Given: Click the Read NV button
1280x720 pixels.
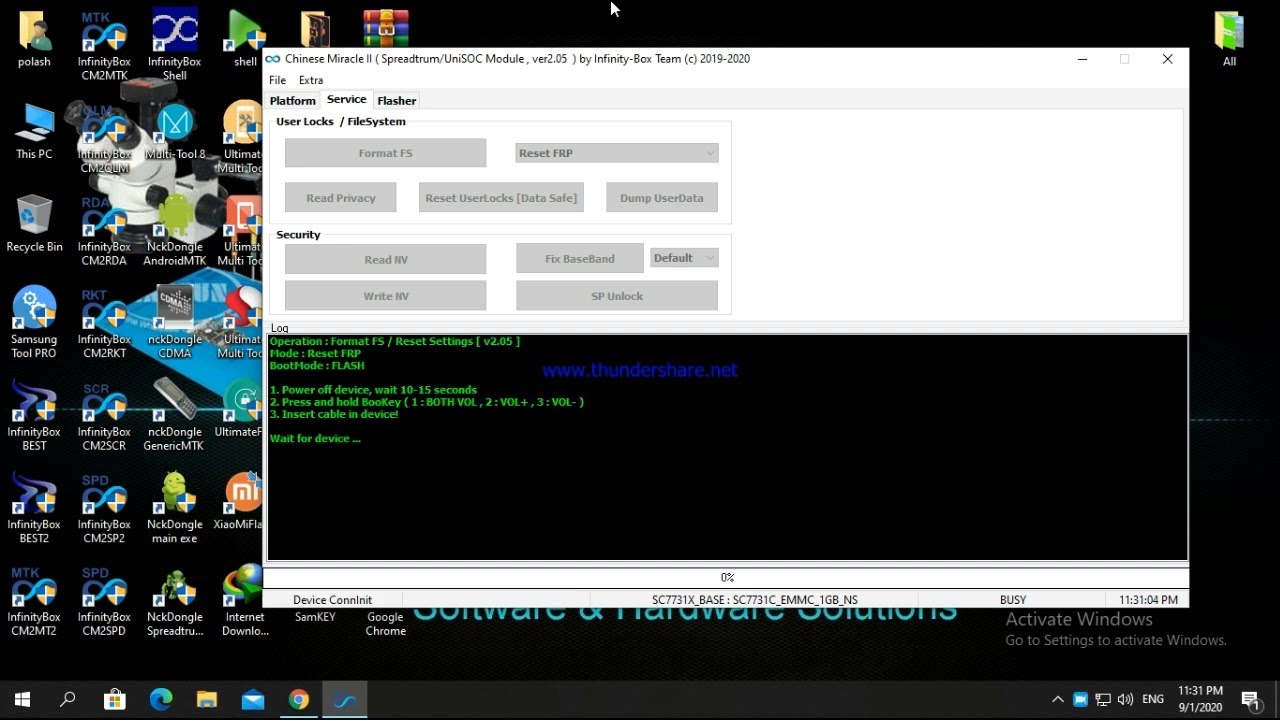Looking at the screenshot, I should pyautogui.click(x=385, y=259).
